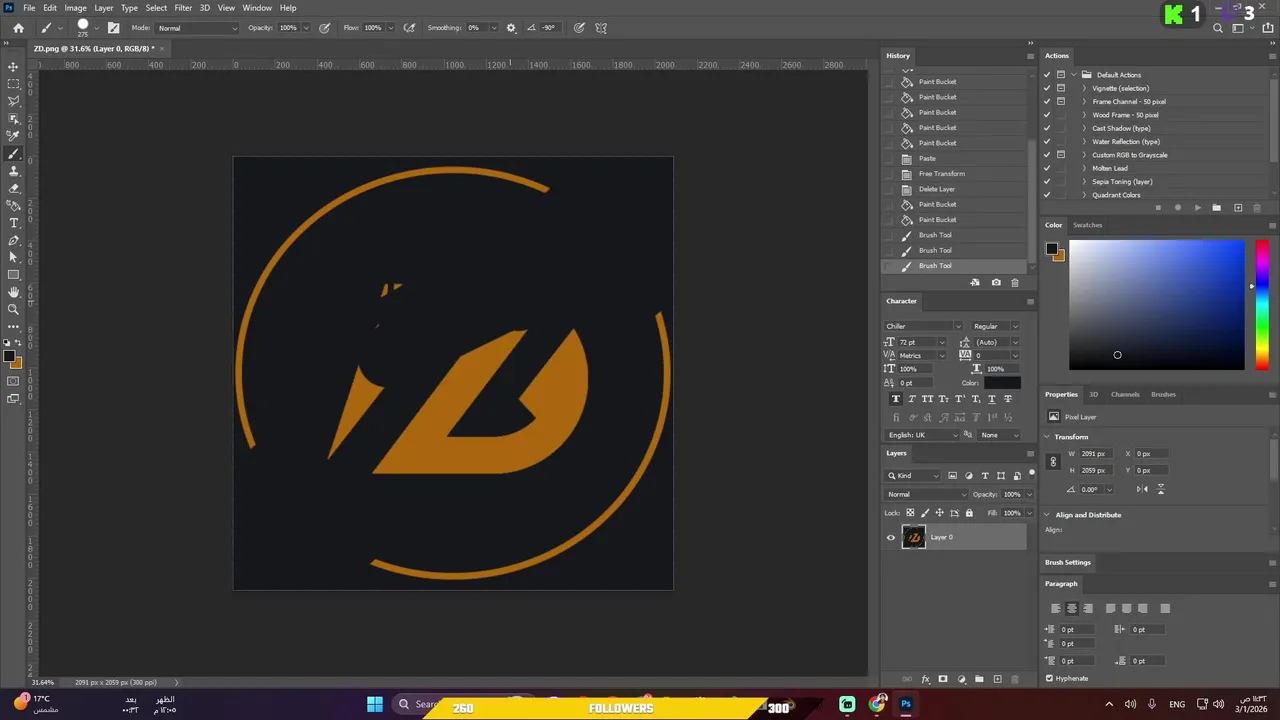The image size is (1280, 720).
Task: Open the Kind filter dropdown in Layers
Action: [x=913, y=476]
